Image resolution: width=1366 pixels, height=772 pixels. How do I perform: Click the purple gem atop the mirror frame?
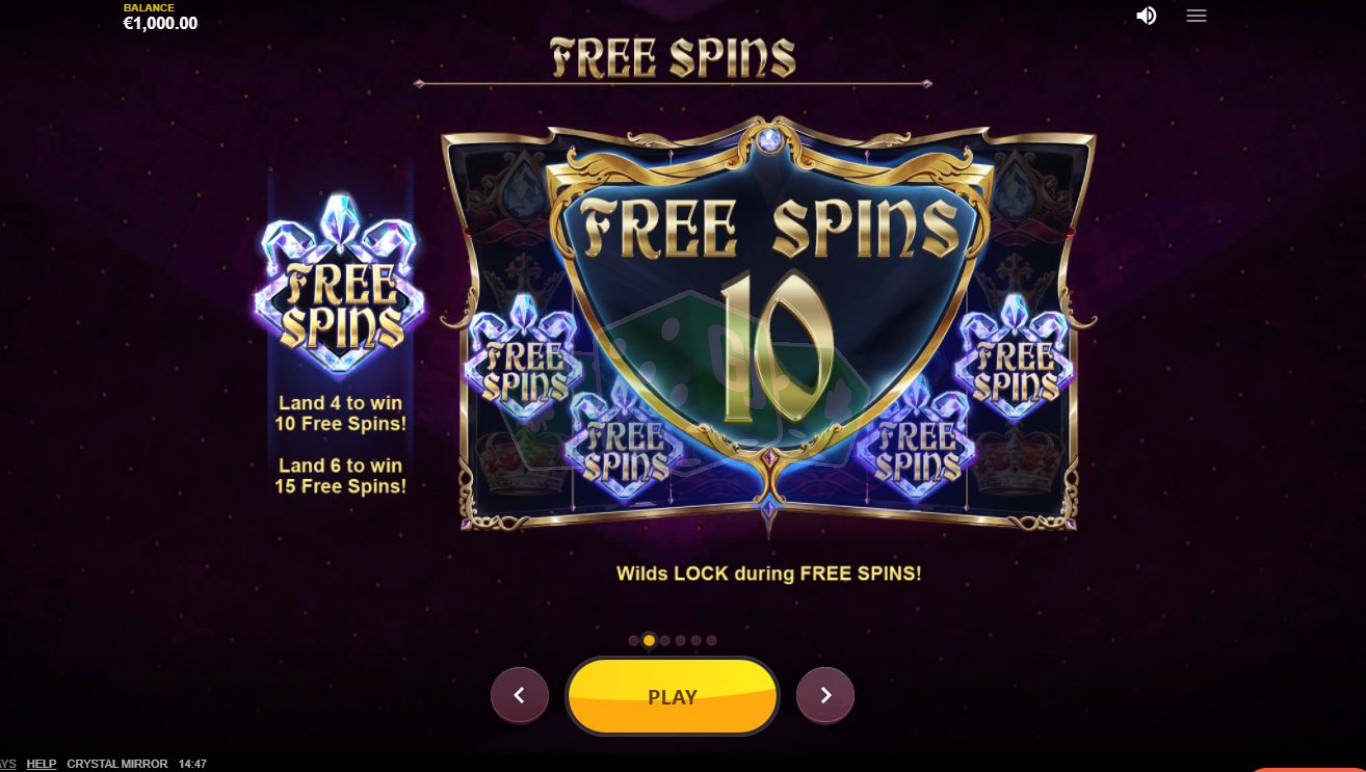(x=769, y=141)
